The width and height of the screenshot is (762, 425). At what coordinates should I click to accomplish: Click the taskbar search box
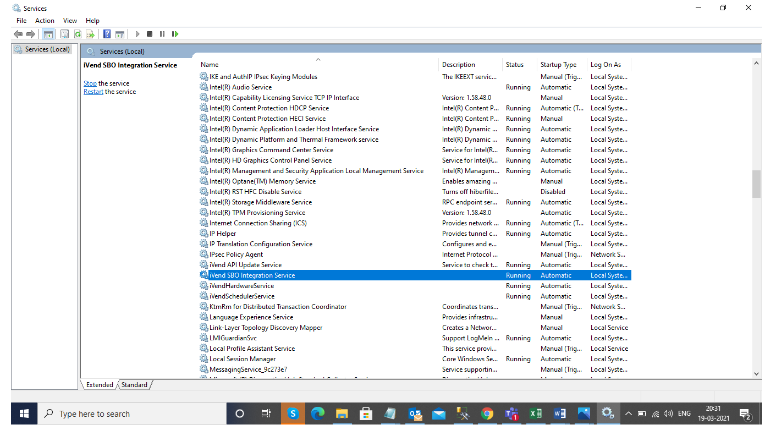(131, 414)
